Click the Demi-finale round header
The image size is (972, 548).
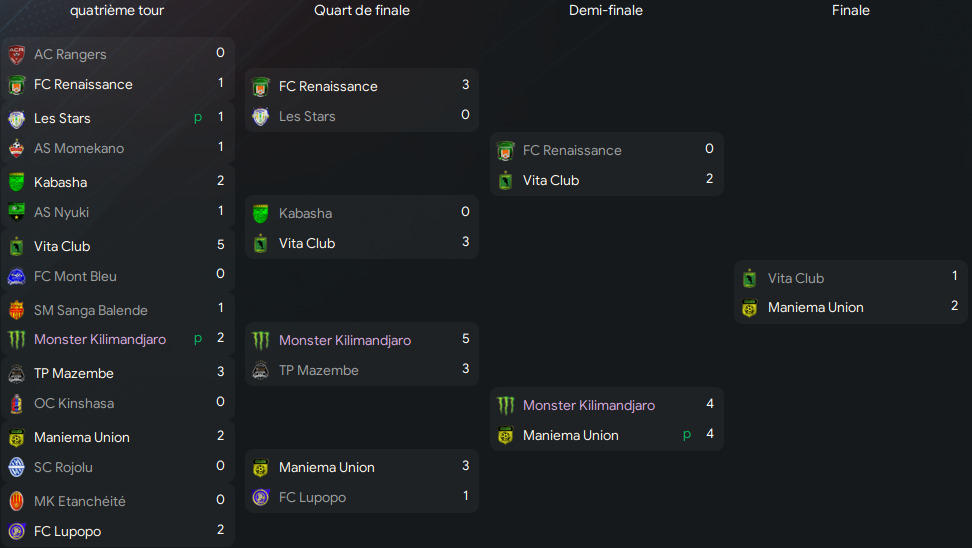click(606, 10)
